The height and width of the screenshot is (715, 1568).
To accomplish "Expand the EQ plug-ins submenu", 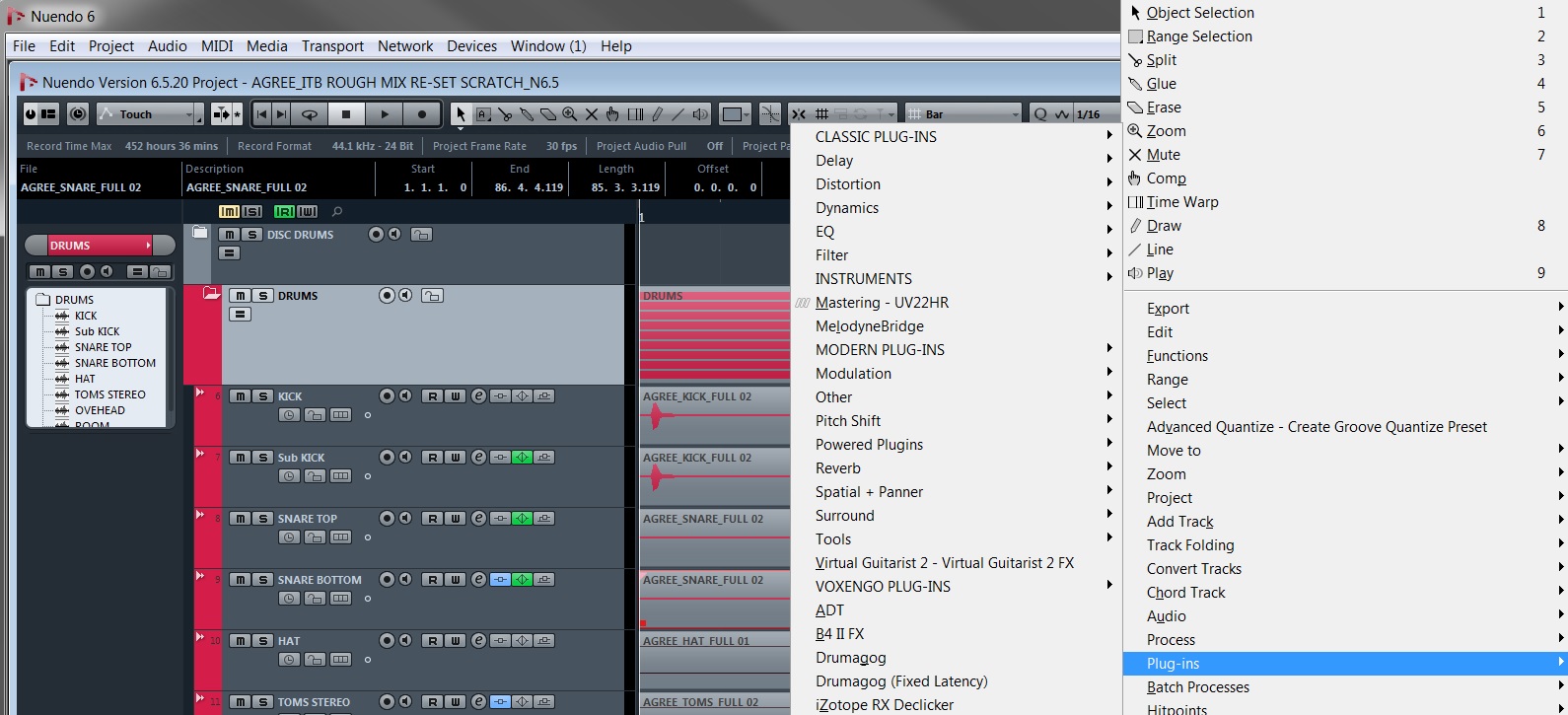I will 956,232.
